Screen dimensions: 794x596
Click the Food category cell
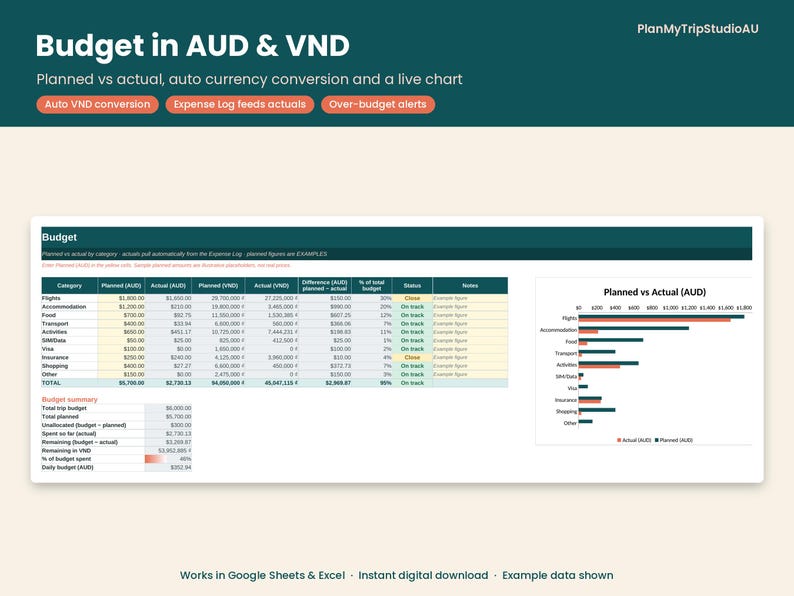(x=69, y=315)
